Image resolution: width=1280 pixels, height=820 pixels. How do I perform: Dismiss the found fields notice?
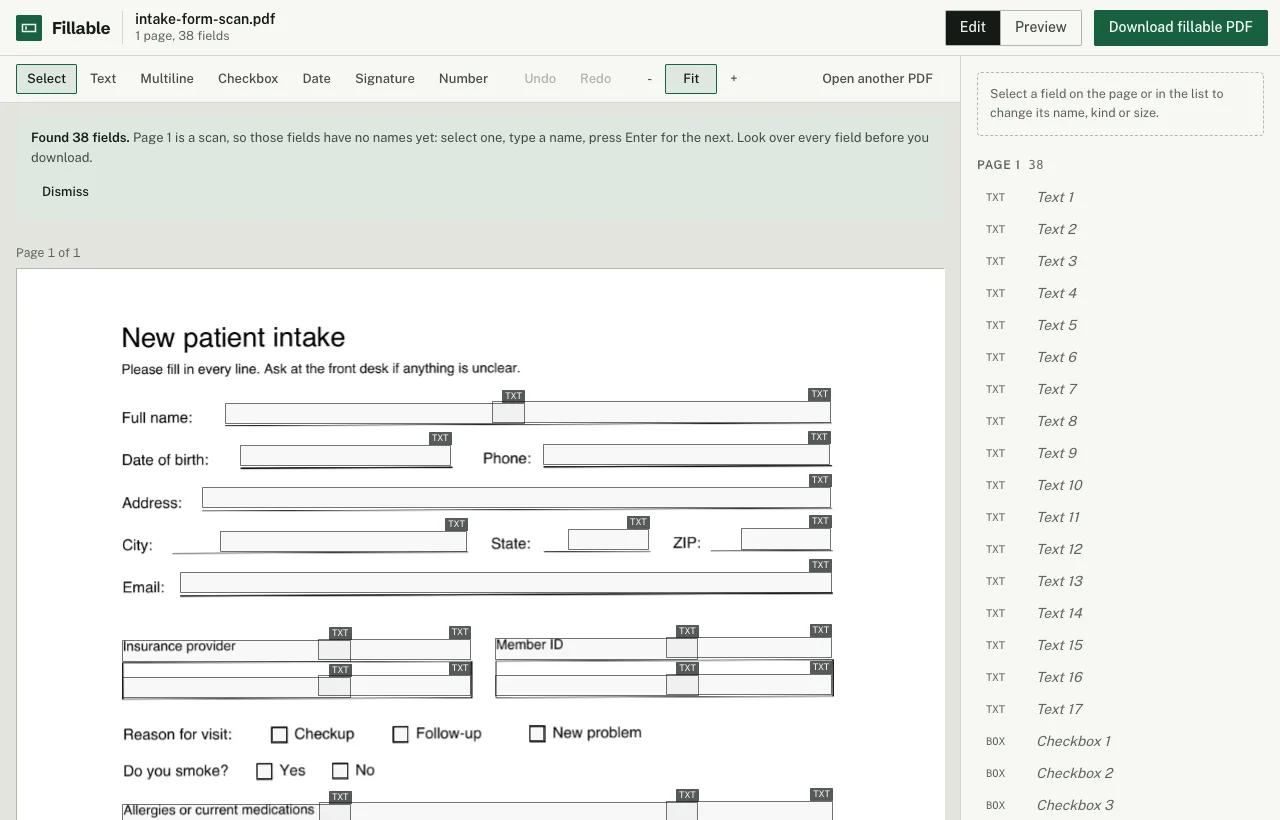65,192
